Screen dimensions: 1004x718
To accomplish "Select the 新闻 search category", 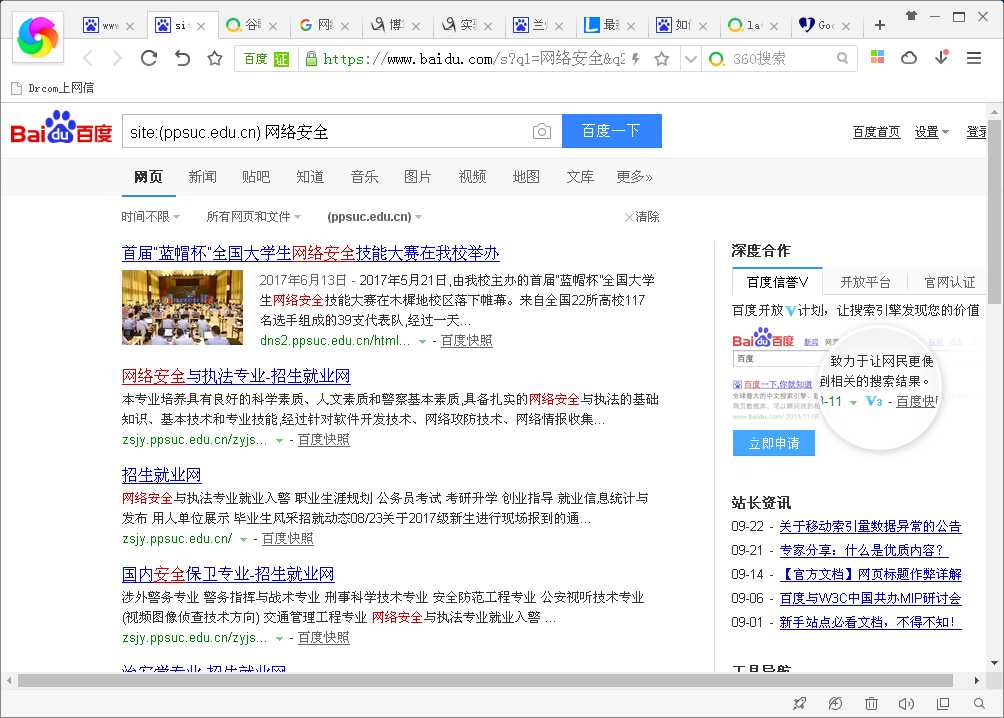I will point(202,177).
